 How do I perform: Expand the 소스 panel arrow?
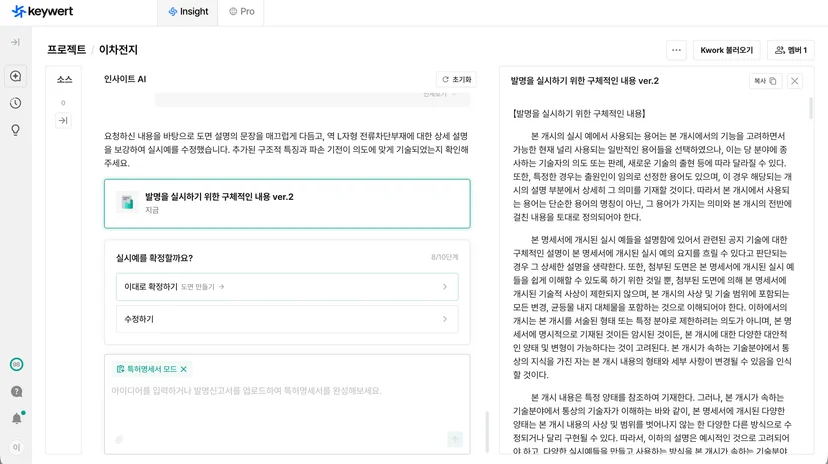click(63, 120)
